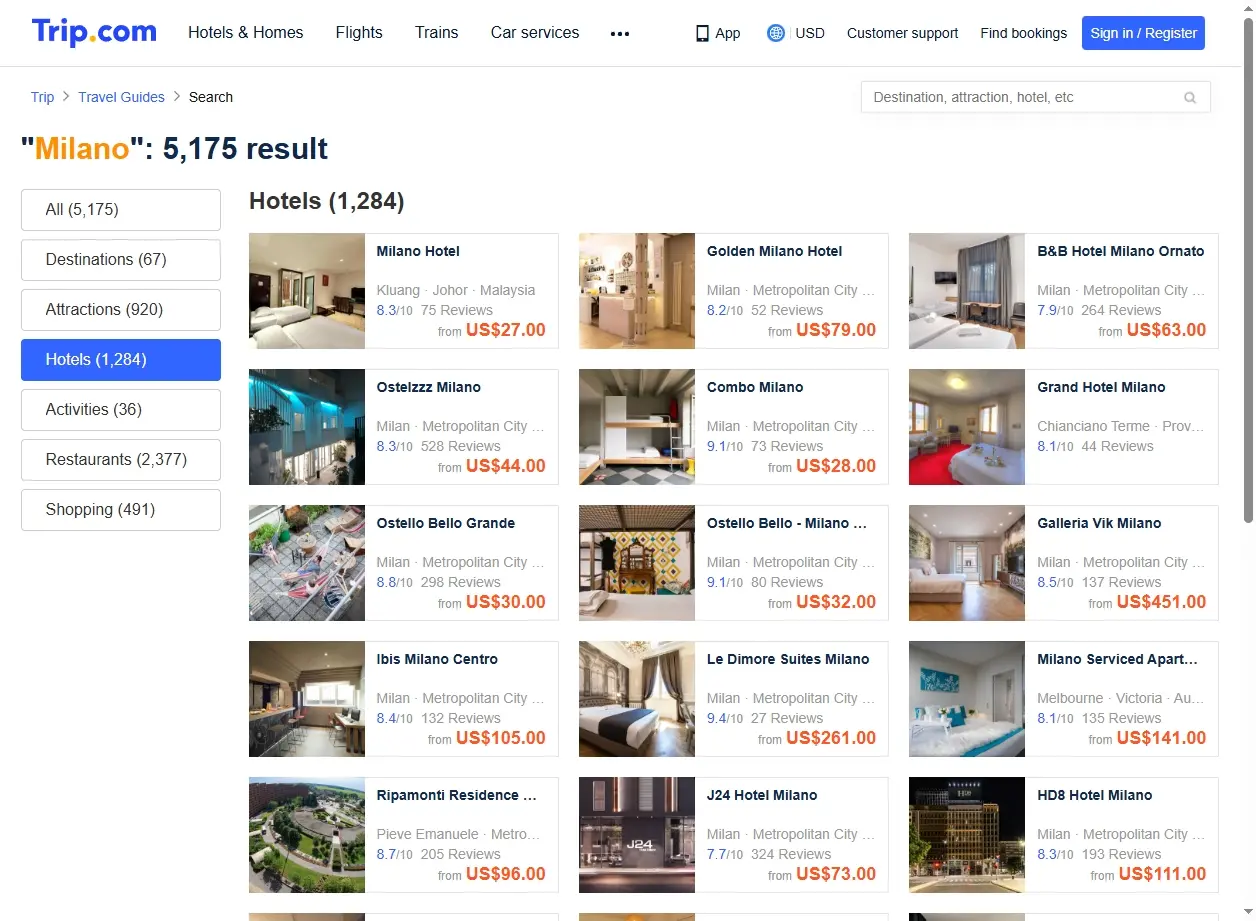
Task: Click Sign in / Register button
Action: click(1143, 33)
